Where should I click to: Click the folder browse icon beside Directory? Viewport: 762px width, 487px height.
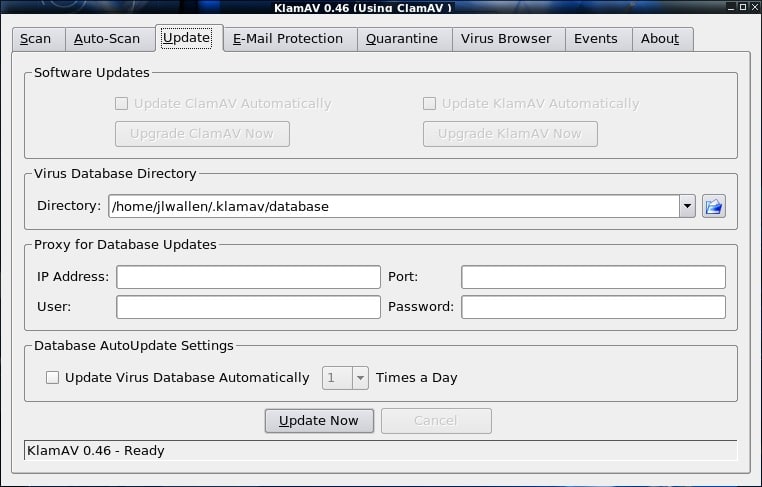[713, 207]
